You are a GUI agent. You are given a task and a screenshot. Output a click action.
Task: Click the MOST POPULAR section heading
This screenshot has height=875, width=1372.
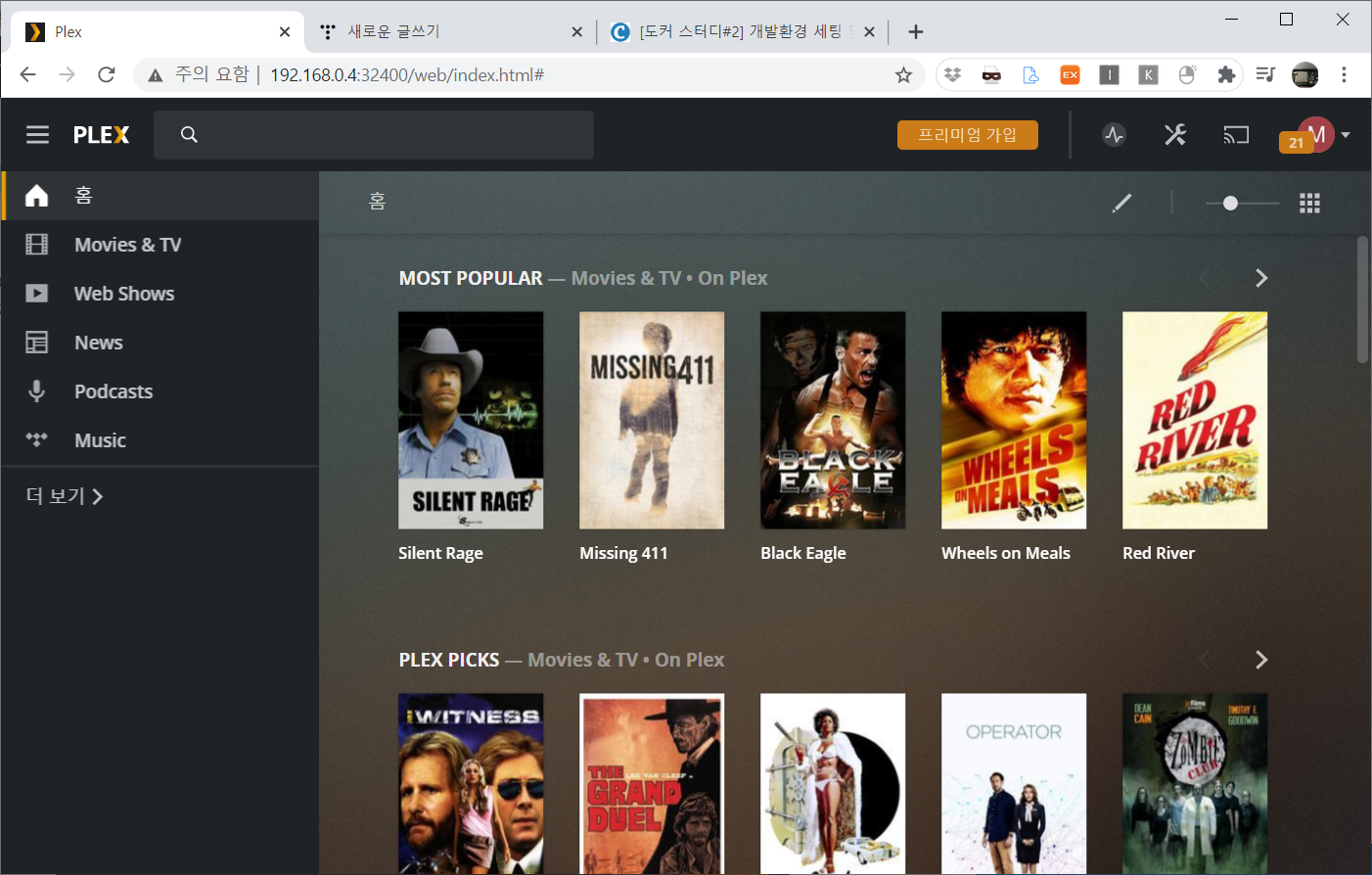[x=471, y=278]
